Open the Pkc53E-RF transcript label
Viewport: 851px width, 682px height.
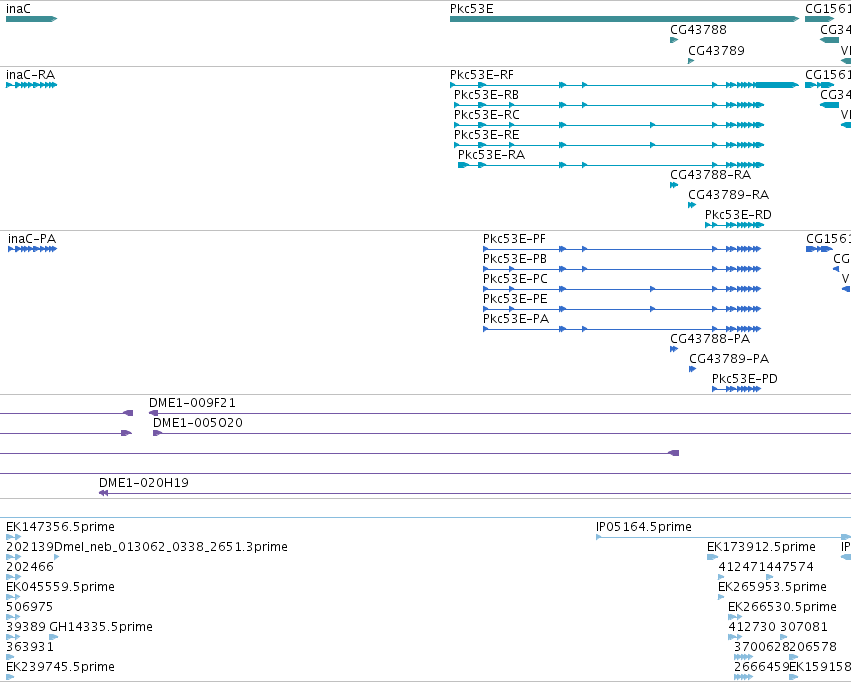pos(482,75)
